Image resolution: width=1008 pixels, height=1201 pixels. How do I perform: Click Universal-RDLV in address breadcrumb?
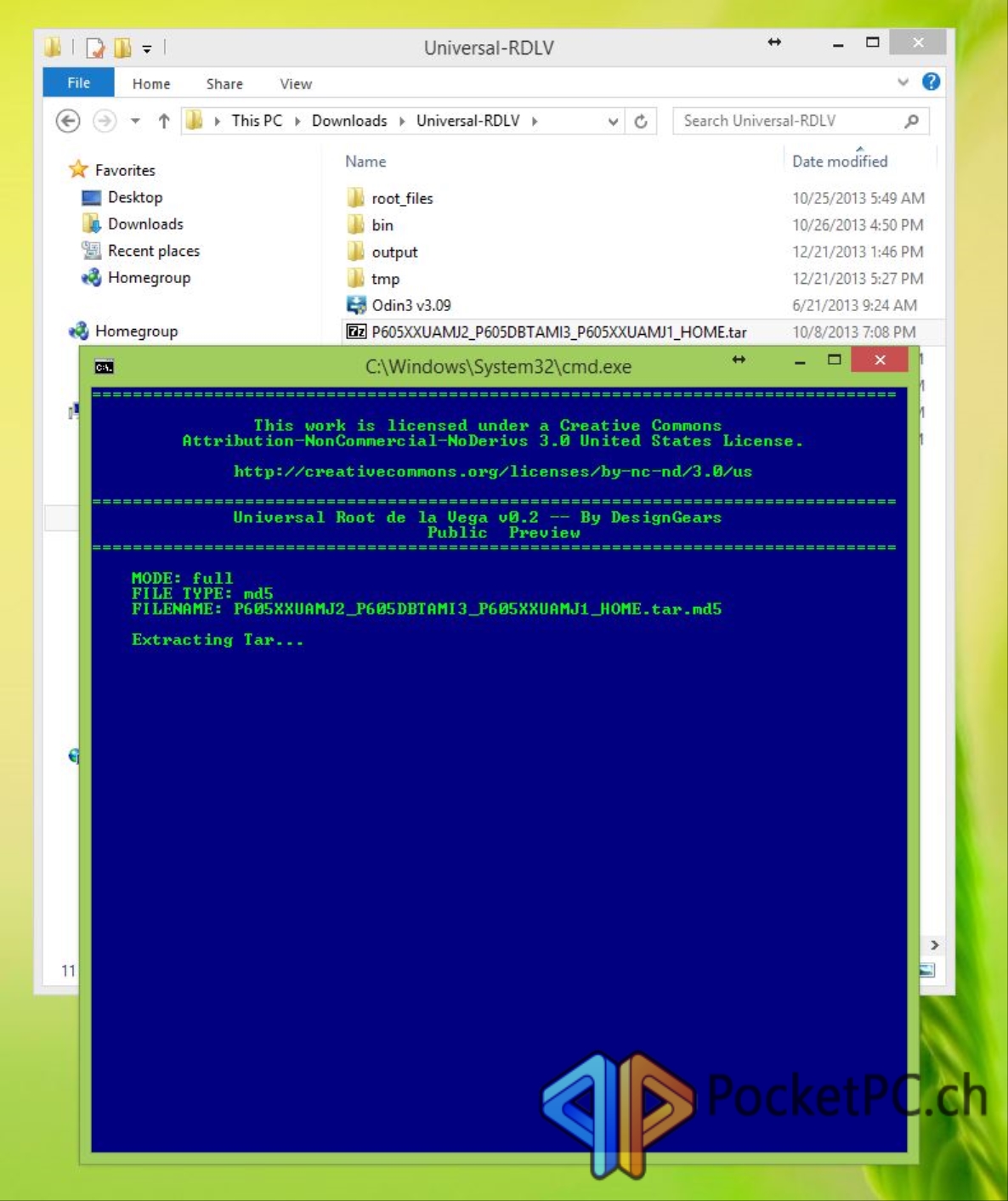pyautogui.click(x=467, y=121)
